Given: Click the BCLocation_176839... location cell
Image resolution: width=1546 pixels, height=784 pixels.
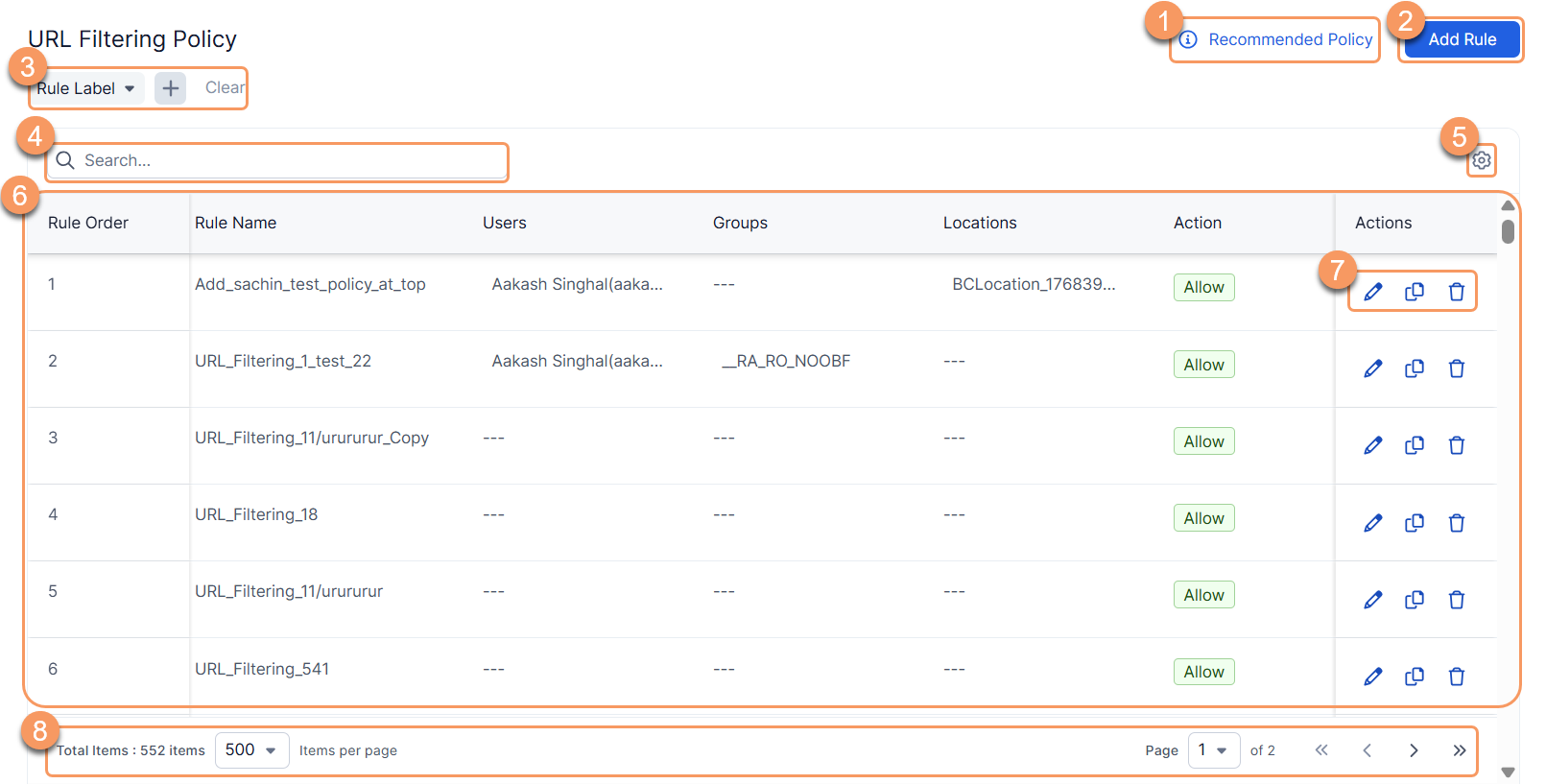Looking at the screenshot, I should [1034, 284].
